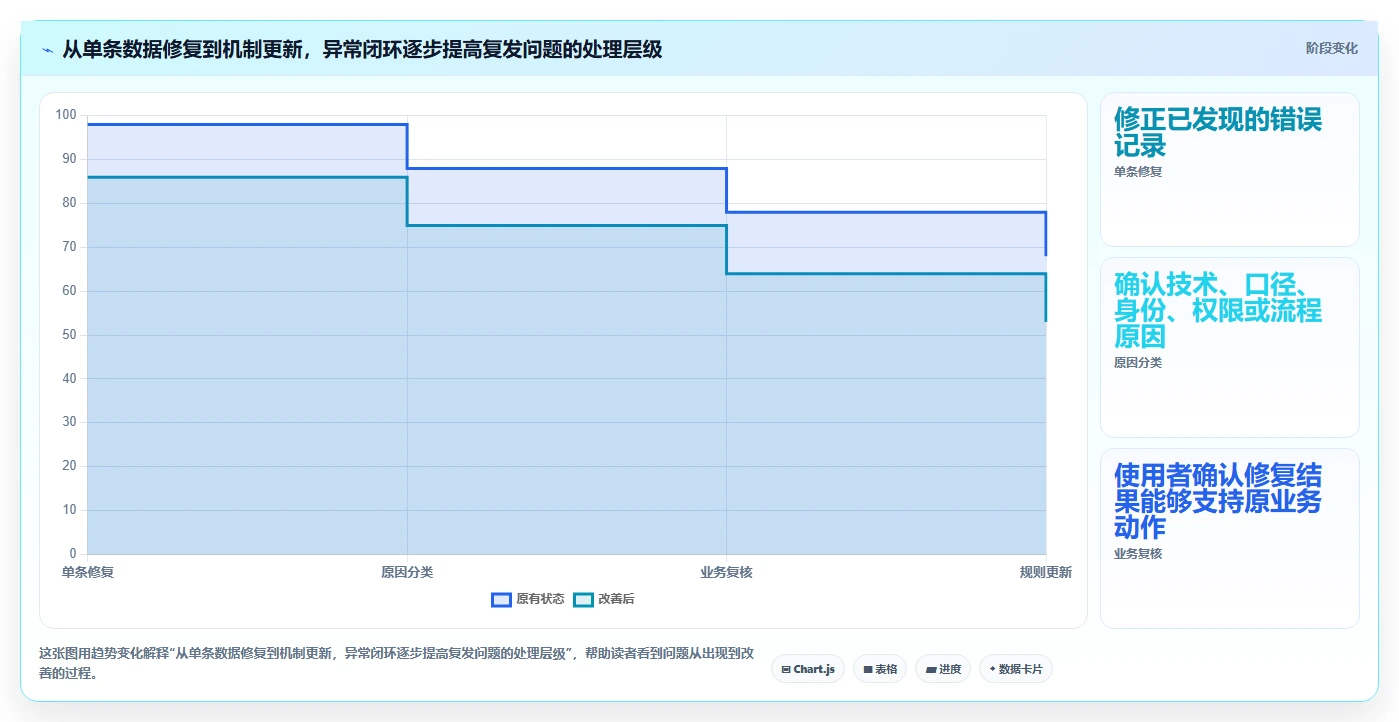This screenshot has width=1399, height=722.
Task: Open the 确认技术、口径 原因分类 card
Action: (1230, 347)
